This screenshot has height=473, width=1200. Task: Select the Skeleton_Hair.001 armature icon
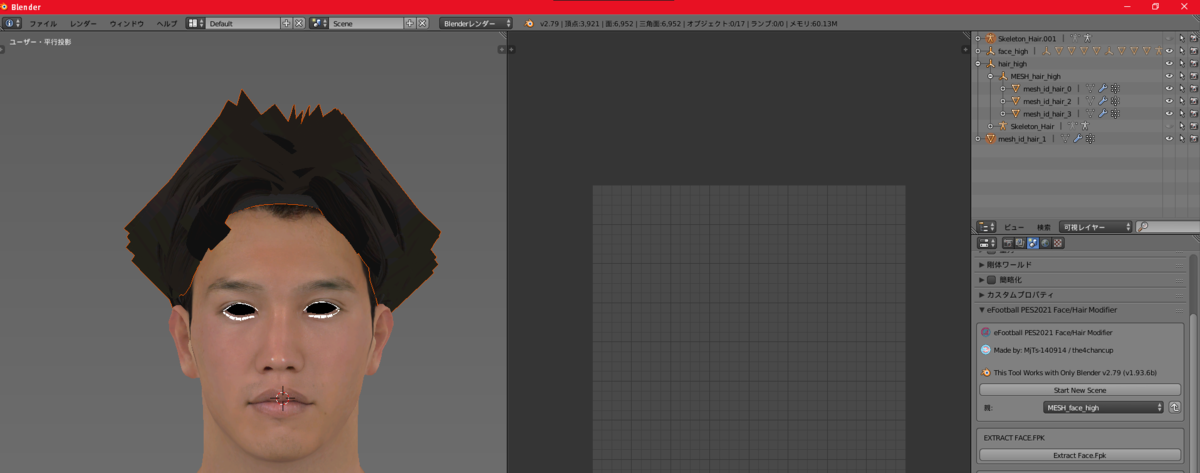(x=990, y=38)
